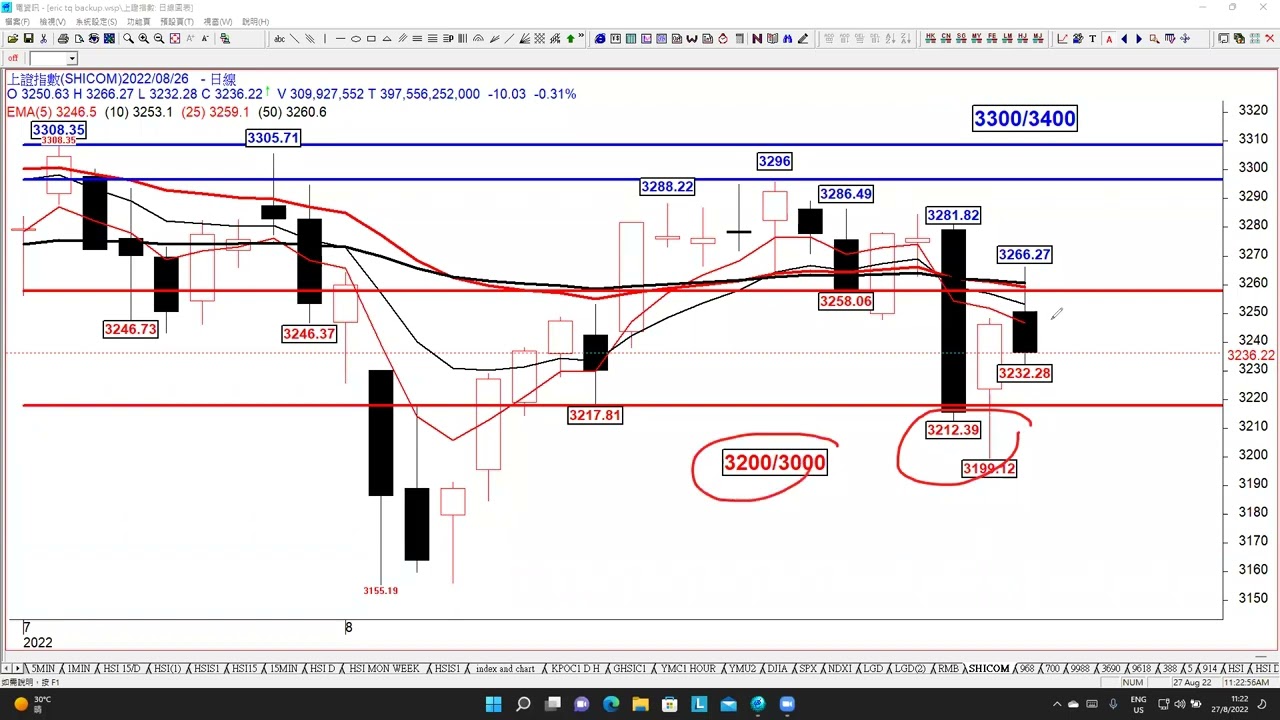
Task: Open file using the folder icon
Action: (12, 39)
